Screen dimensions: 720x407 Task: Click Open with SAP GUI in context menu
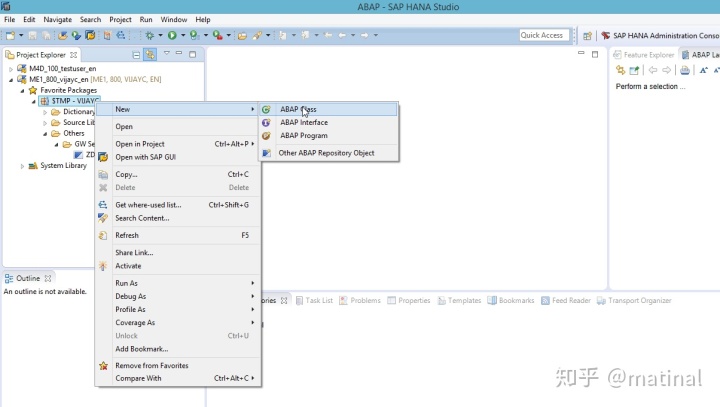[x=178, y=157]
